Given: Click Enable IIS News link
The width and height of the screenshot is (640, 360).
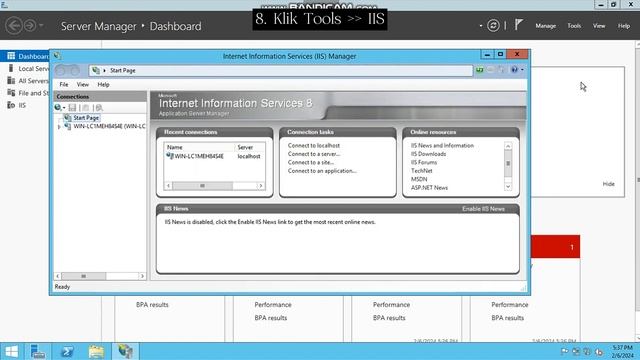Looking at the screenshot, I should (x=483, y=209).
